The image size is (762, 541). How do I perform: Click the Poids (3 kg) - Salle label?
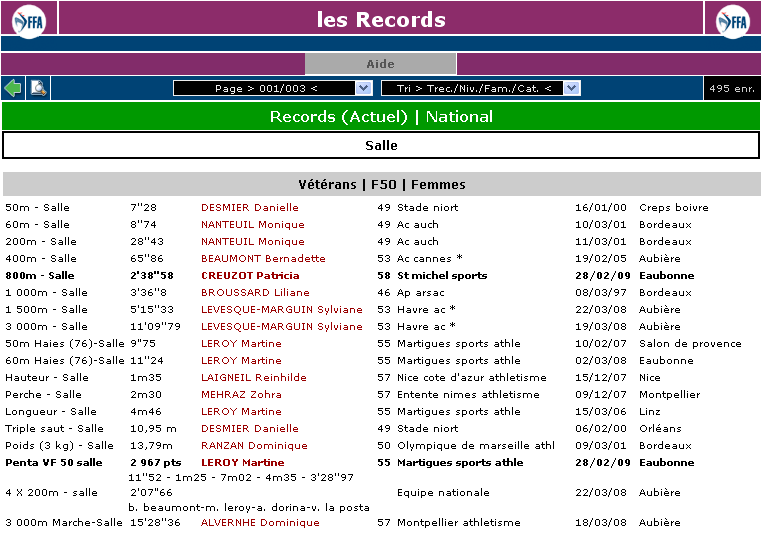[59, 446]
